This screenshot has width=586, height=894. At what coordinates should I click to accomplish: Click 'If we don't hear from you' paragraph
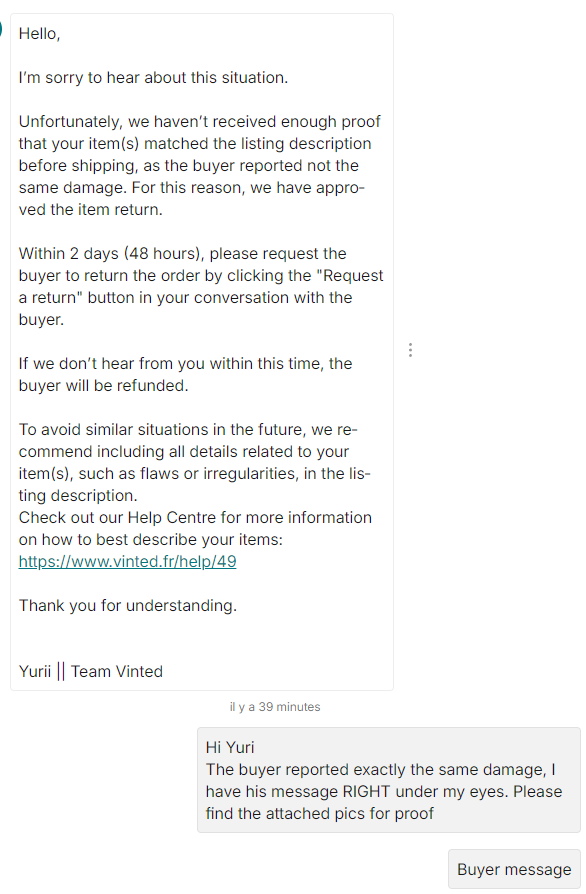[x=185, y=375]
